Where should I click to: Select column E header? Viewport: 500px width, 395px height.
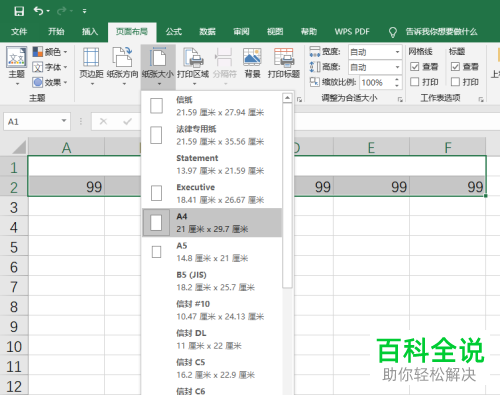click(371, 147)
